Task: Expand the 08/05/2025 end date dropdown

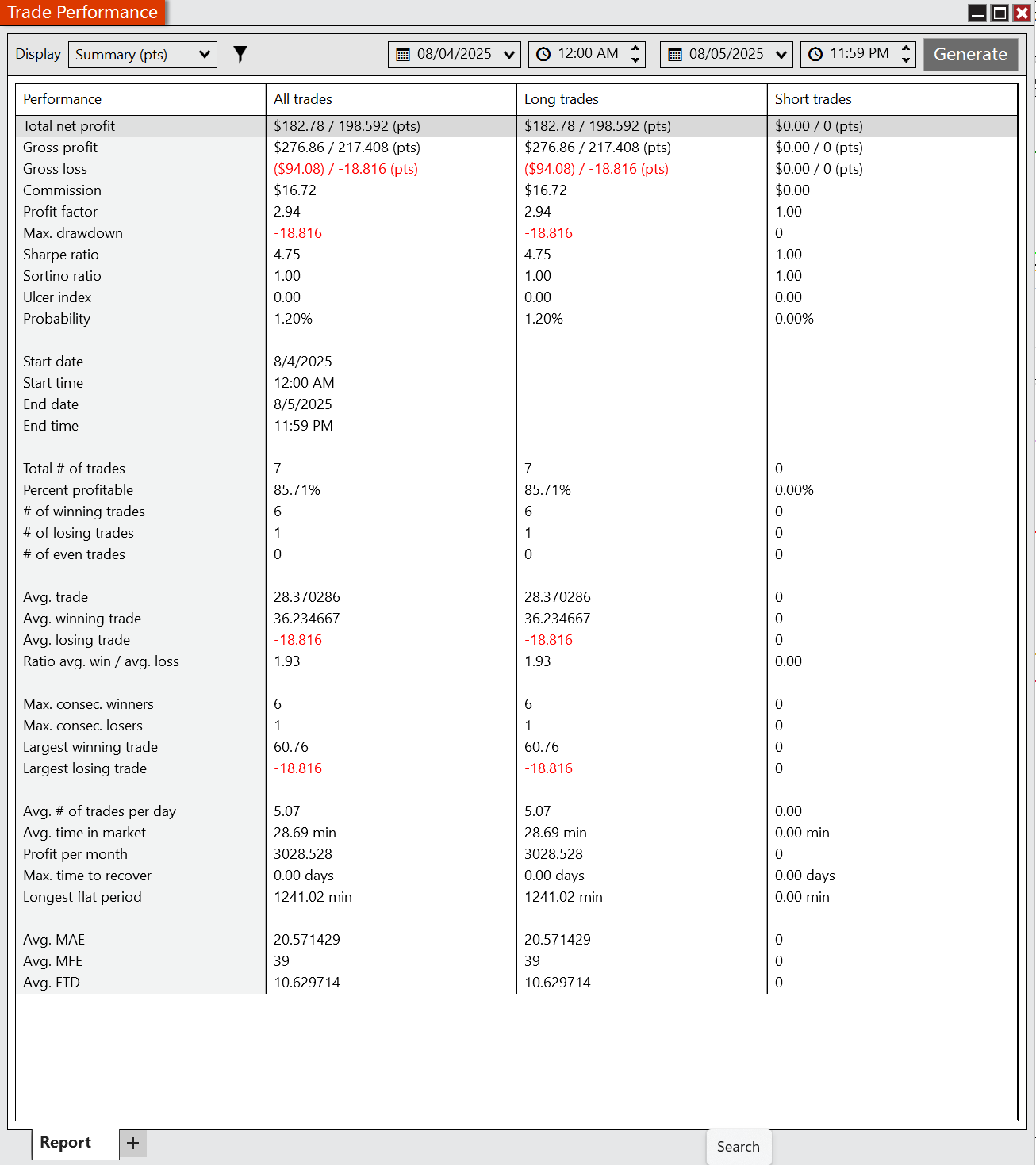Action: click(x=781, y=55)
